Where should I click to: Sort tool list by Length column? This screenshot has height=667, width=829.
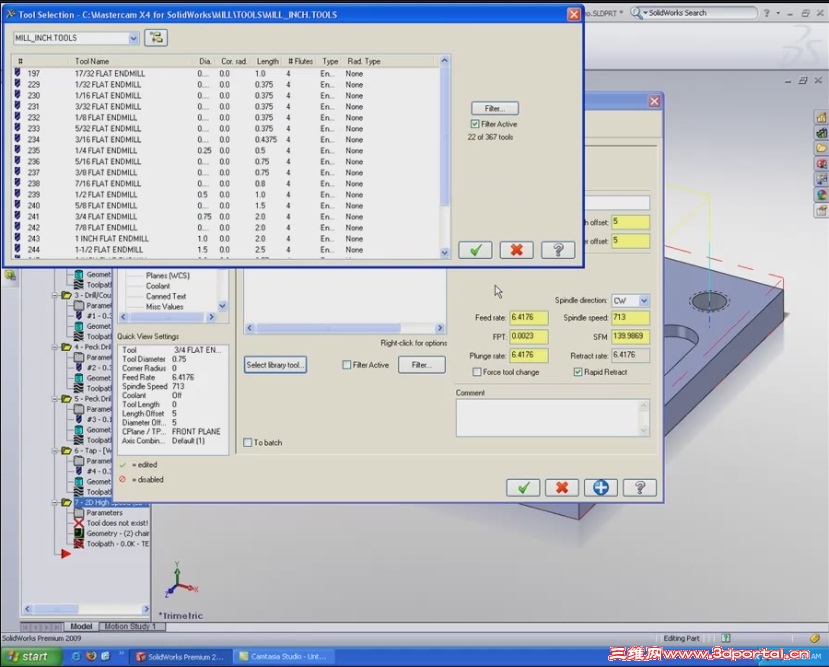point(268,61)
